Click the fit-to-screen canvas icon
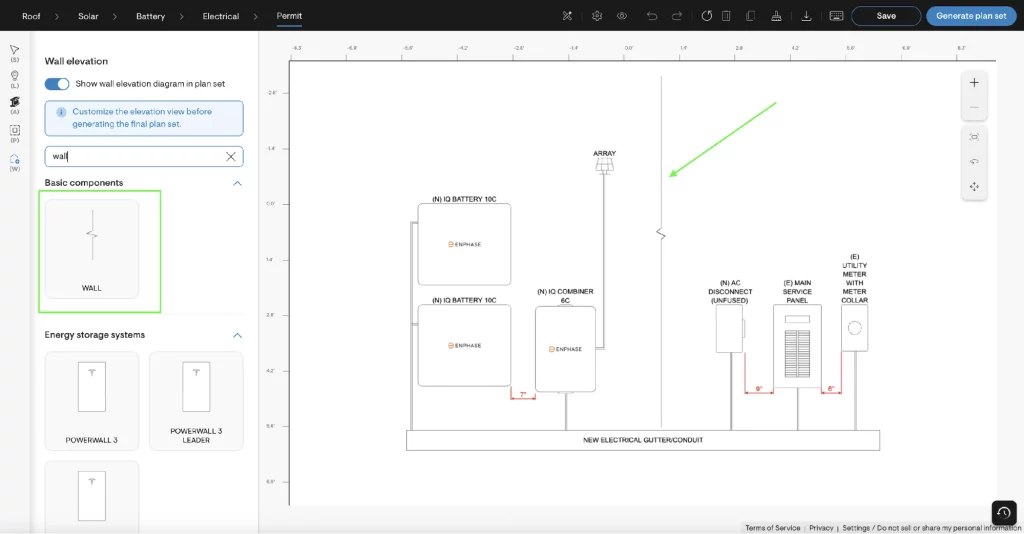The width and height of the screenshot is (1024, 534). [974, 136]
